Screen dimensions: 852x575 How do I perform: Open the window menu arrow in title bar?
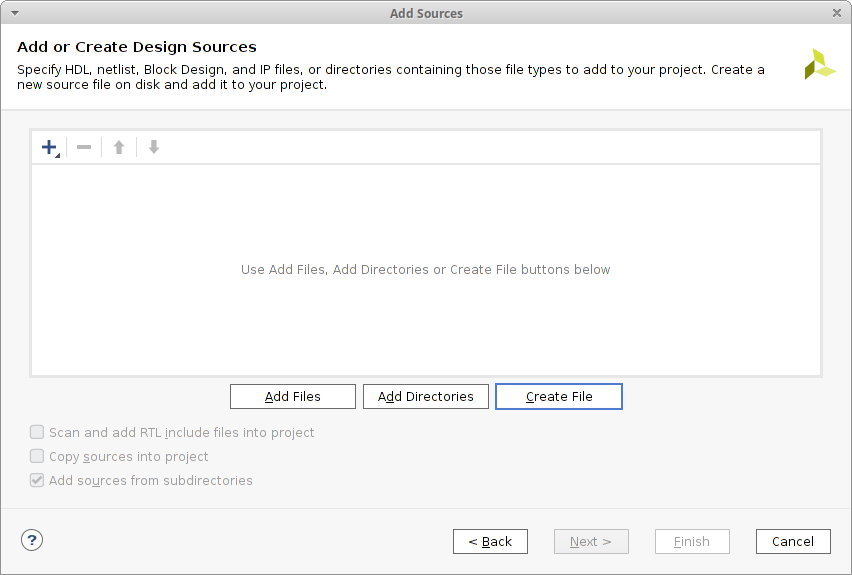[12, 13]
